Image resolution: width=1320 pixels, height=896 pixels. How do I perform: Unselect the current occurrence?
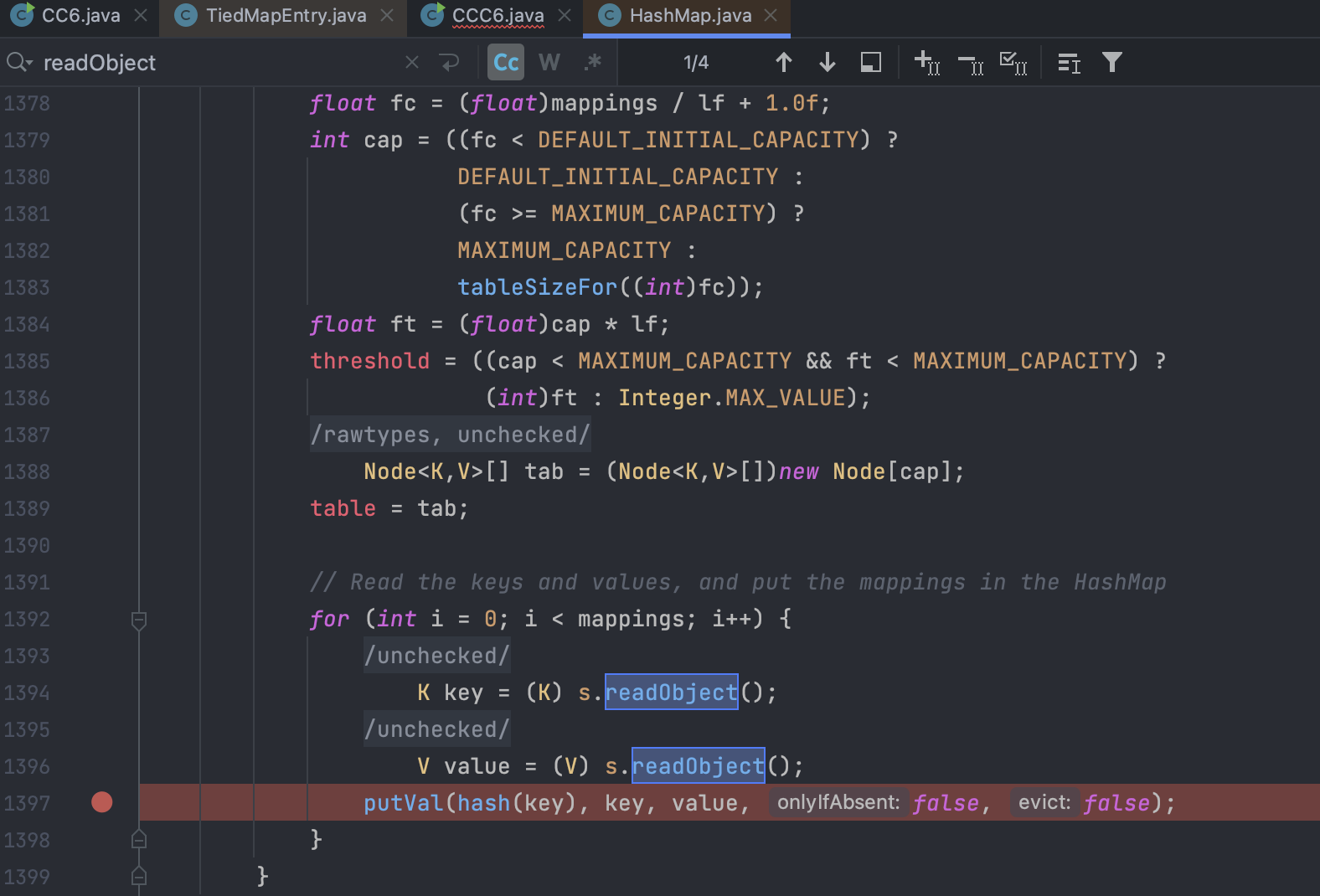[970, 64]
